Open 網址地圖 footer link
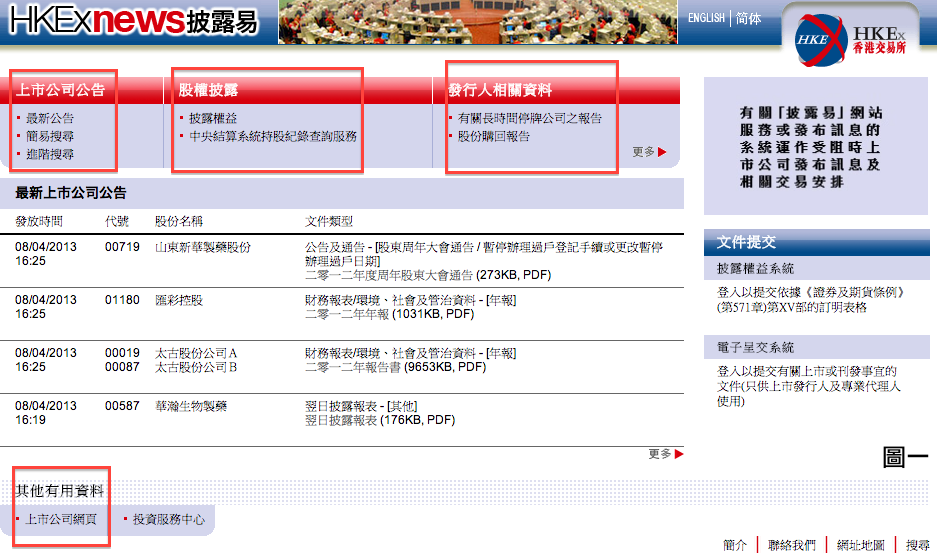937x557 pixels. click(x=861, y=545)
